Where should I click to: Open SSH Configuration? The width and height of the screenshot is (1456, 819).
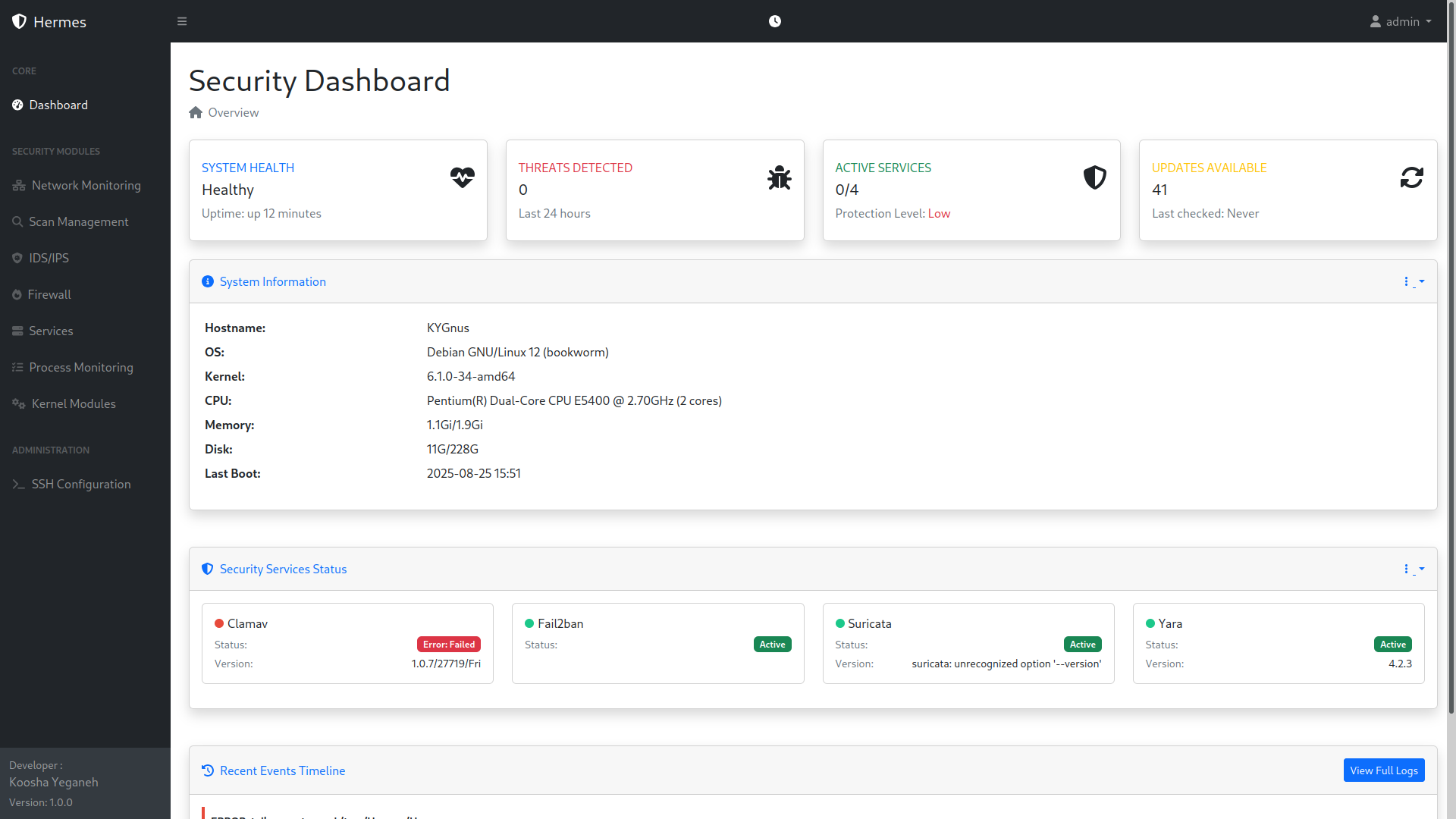point(81,484)
